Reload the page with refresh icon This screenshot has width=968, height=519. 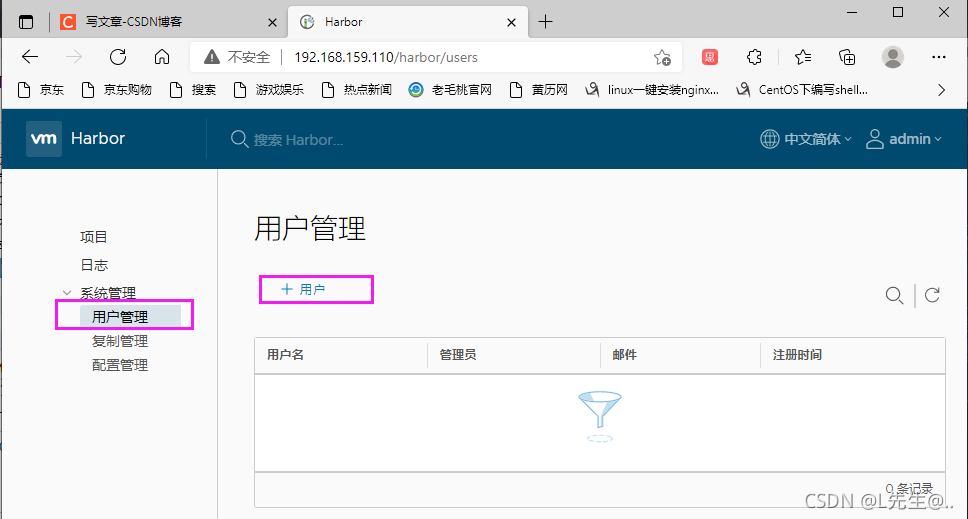point(118,57)
